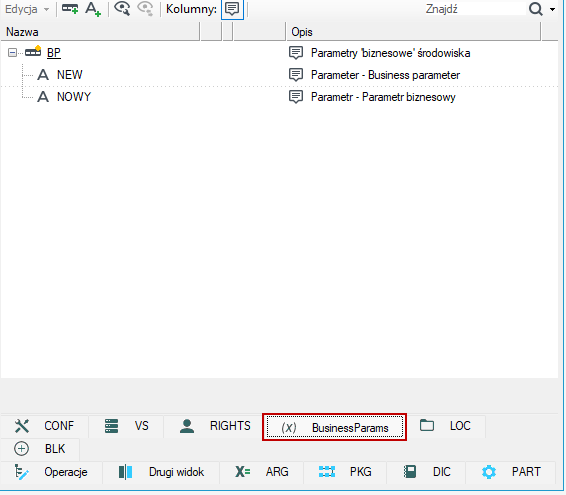Screen dimensions: 566x495
Task: Click the magnifier search icon
Action: point(536,9)
